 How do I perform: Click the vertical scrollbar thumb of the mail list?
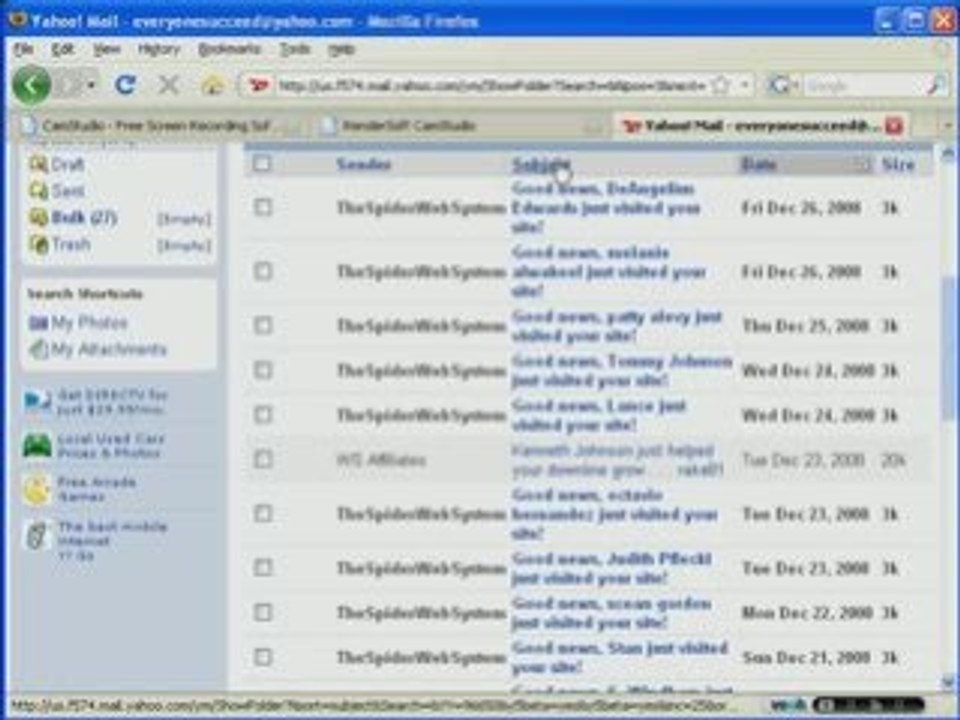pos(947,350)
